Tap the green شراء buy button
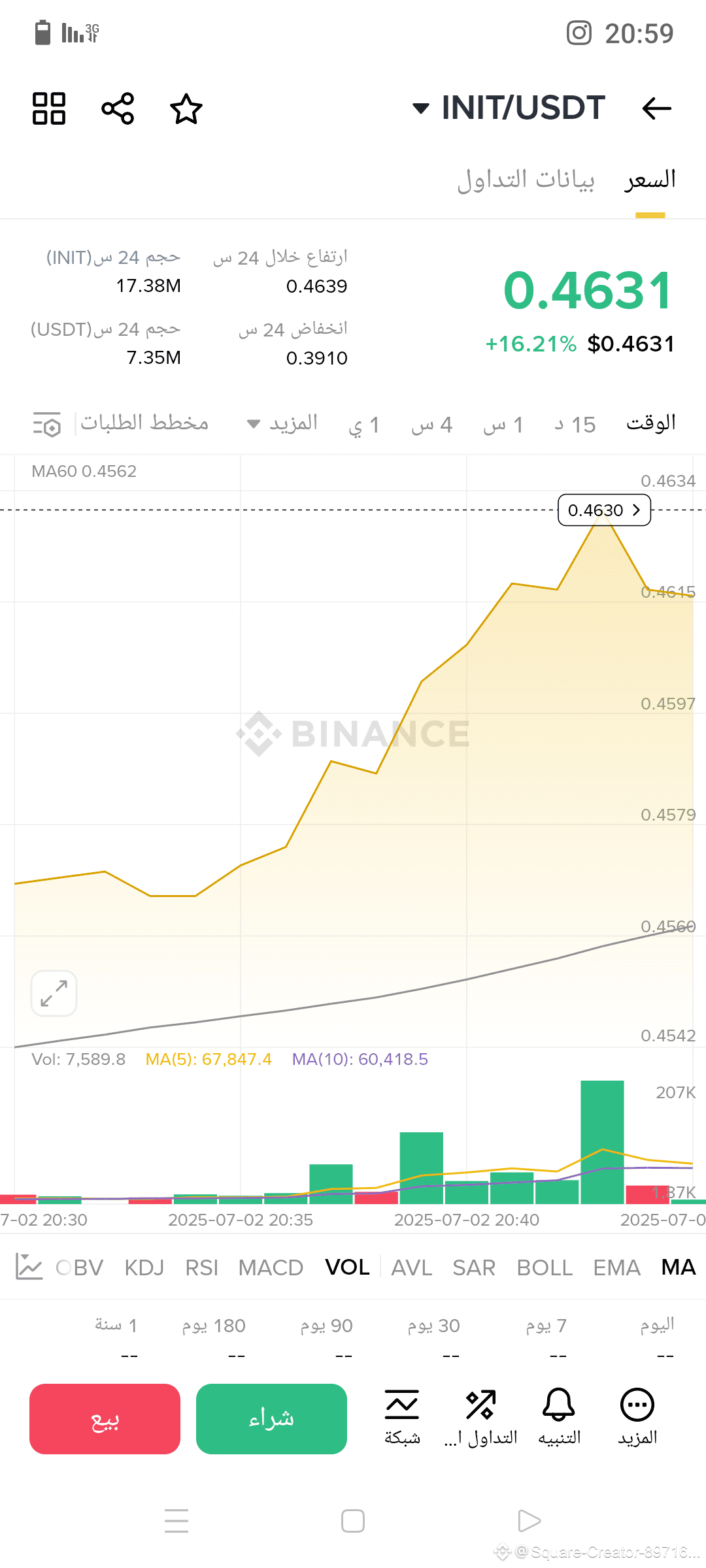The width and height of the screenshot is (706, 1568). [x=271, y=1419]
